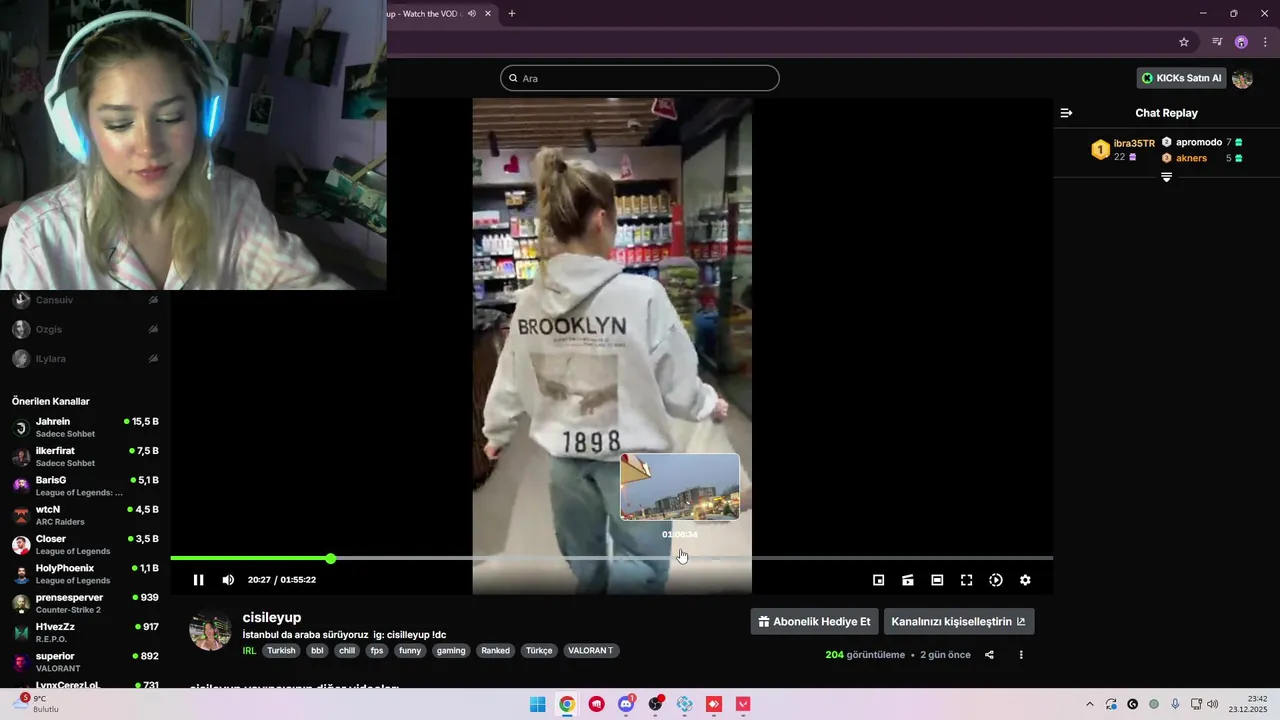Screen dimensions: 1280x720
Task: Click apromodo in gift leaderboard
Action: (1199, 142)
